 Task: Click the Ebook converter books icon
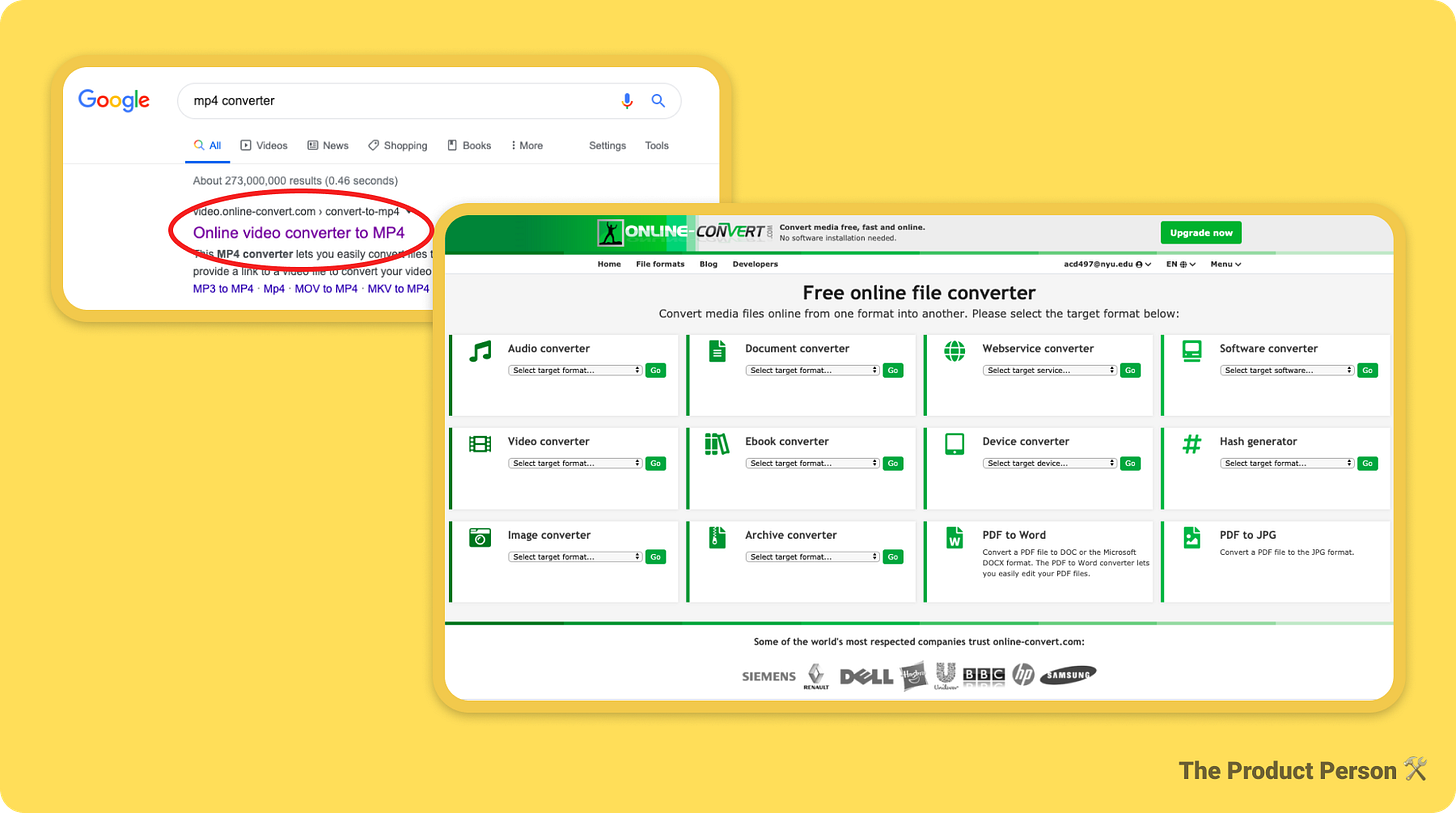[717, 444]
